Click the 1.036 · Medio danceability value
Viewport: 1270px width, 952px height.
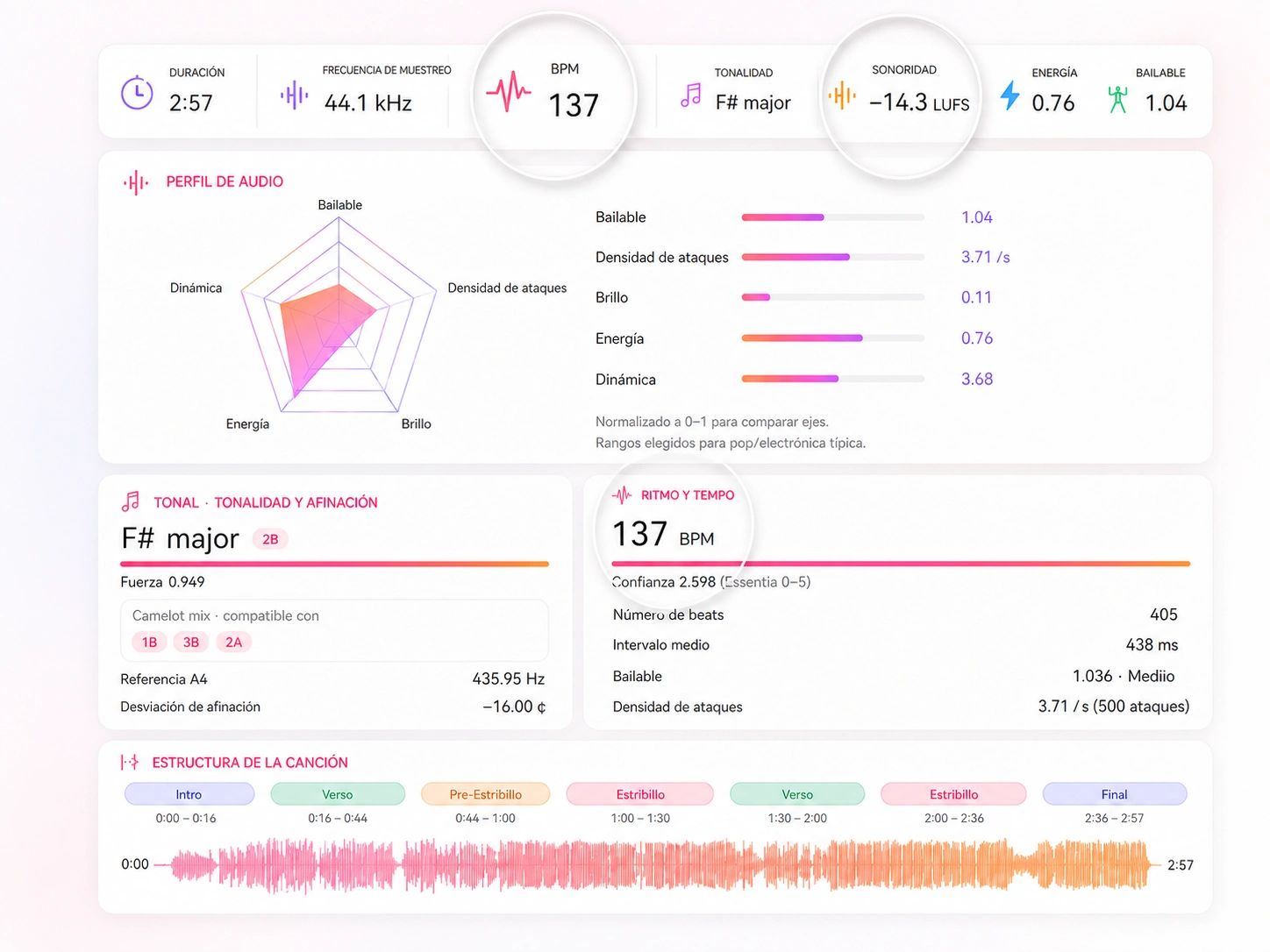point(1124,676)
